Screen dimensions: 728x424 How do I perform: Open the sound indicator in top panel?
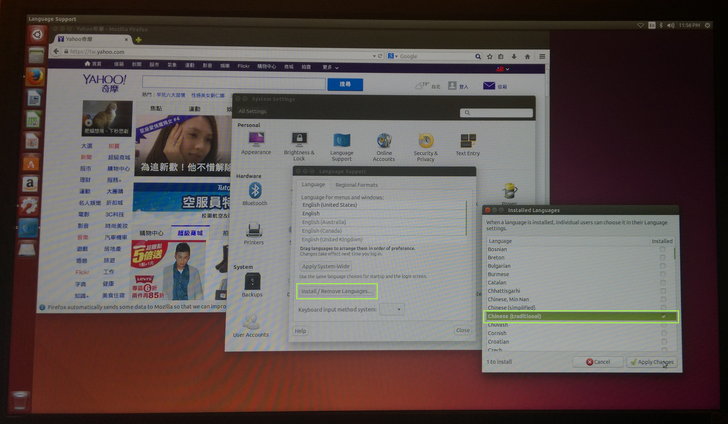coord(671,25)
